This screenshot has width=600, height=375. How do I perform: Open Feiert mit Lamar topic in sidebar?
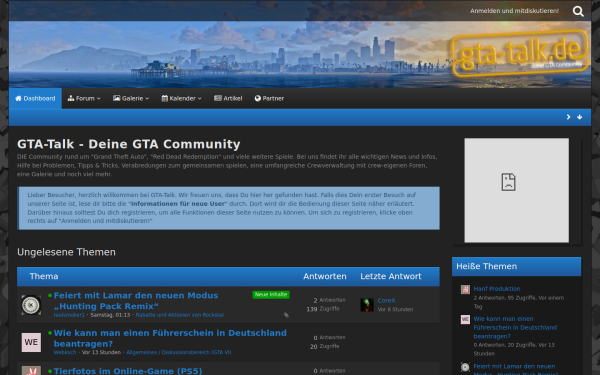tap(515, 369)
